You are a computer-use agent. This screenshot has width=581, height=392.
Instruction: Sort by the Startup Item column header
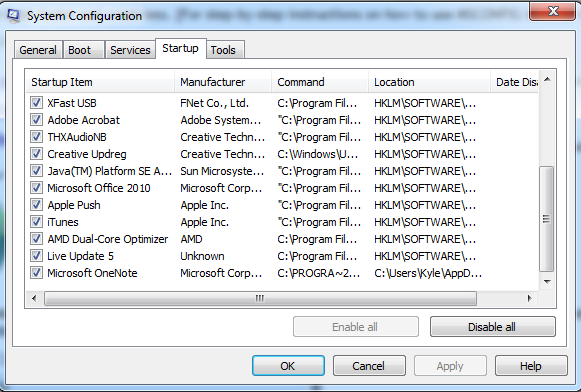[x=100, y=82]
